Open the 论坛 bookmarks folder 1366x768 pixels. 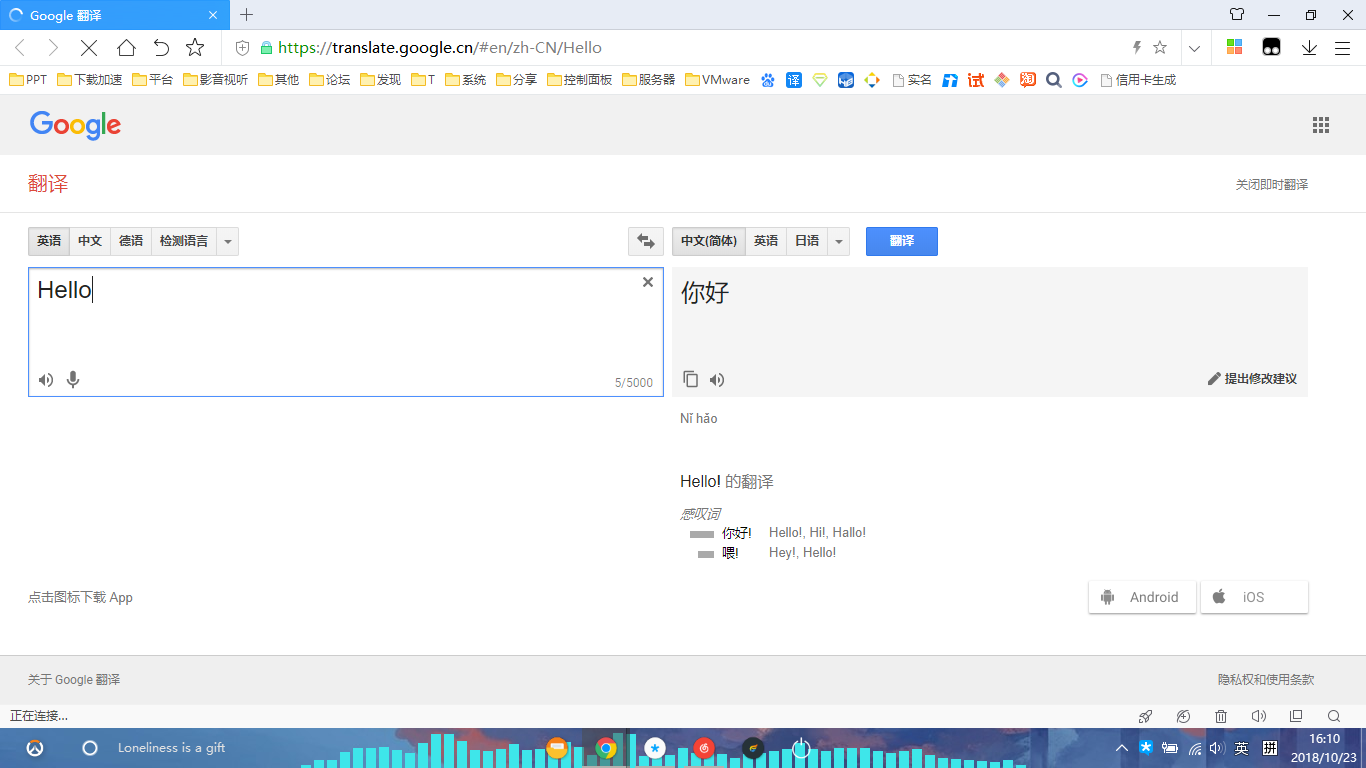coord(330,80)
